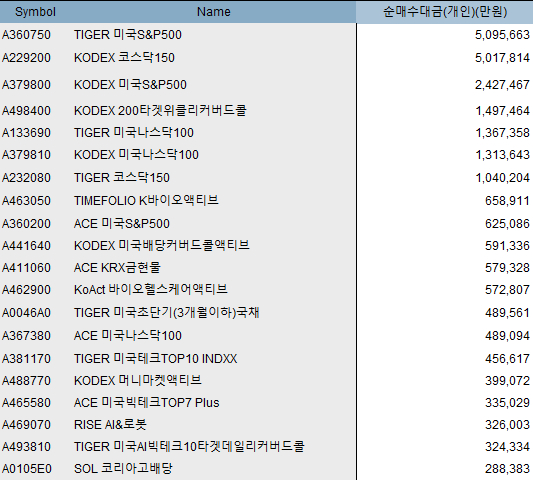The image size is (533, 480).
Task: Select value 1,497,464
Action: (502, 111)
